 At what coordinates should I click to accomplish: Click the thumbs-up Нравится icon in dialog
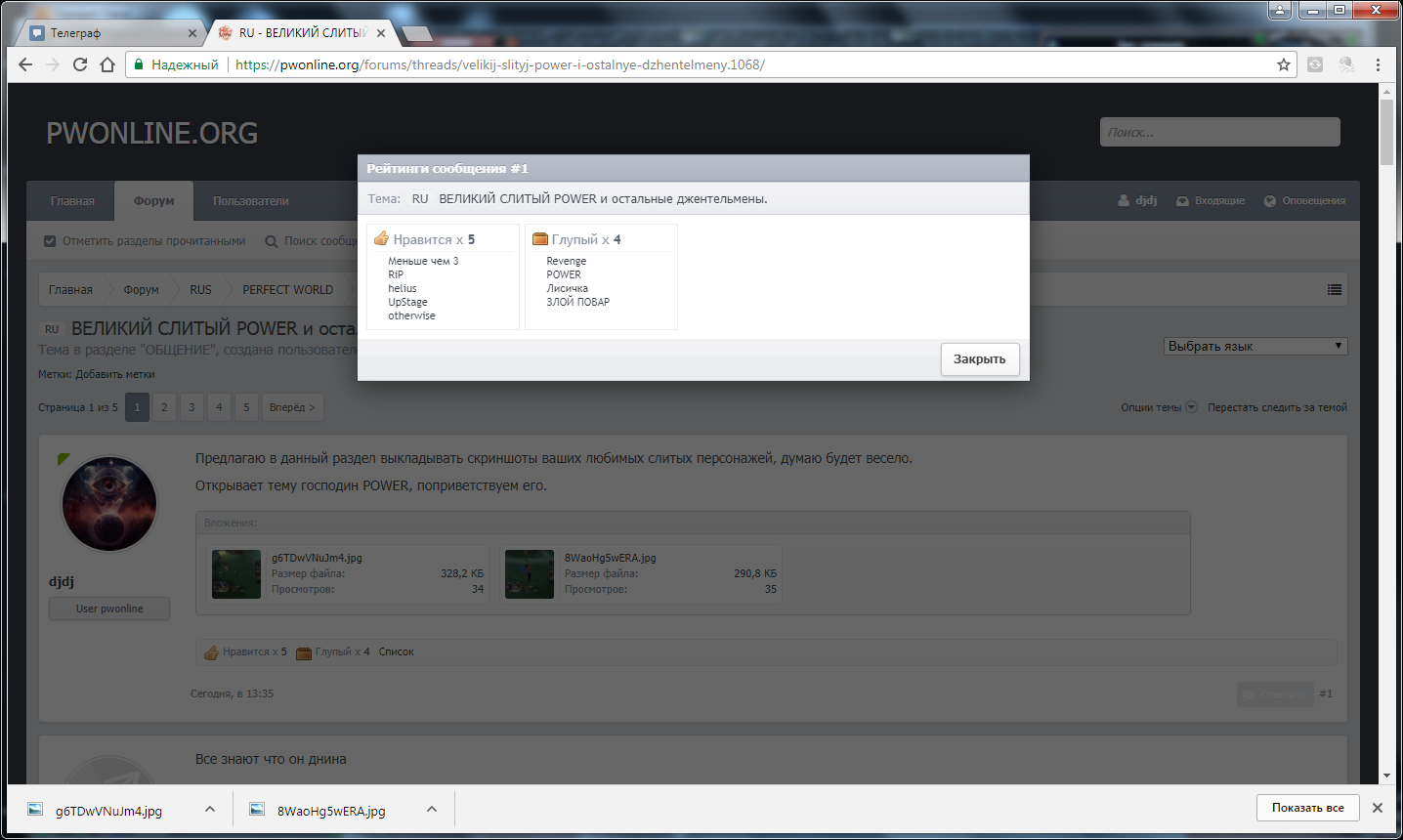pos(382,238)
